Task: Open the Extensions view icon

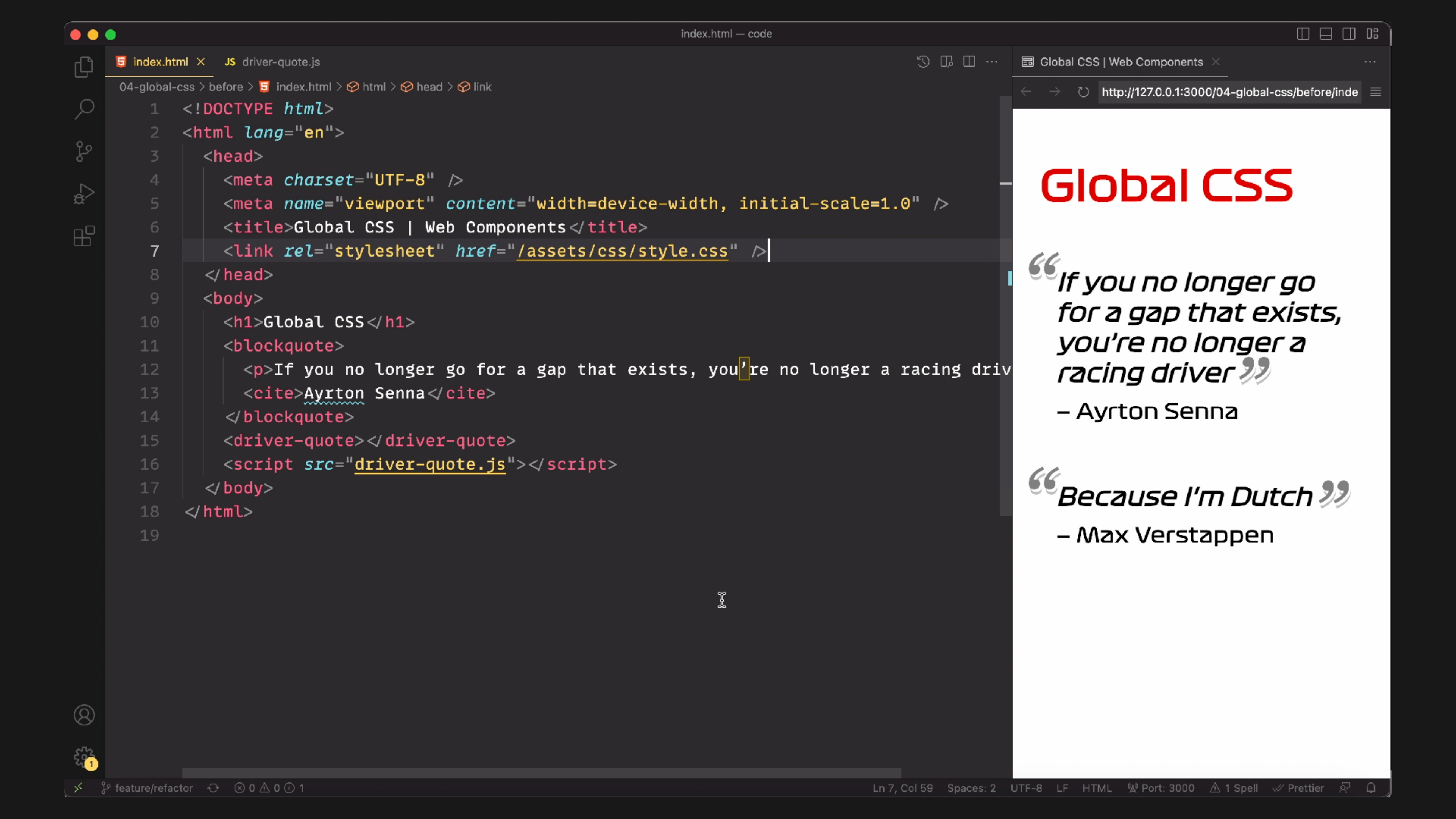Action: (84, 236)
